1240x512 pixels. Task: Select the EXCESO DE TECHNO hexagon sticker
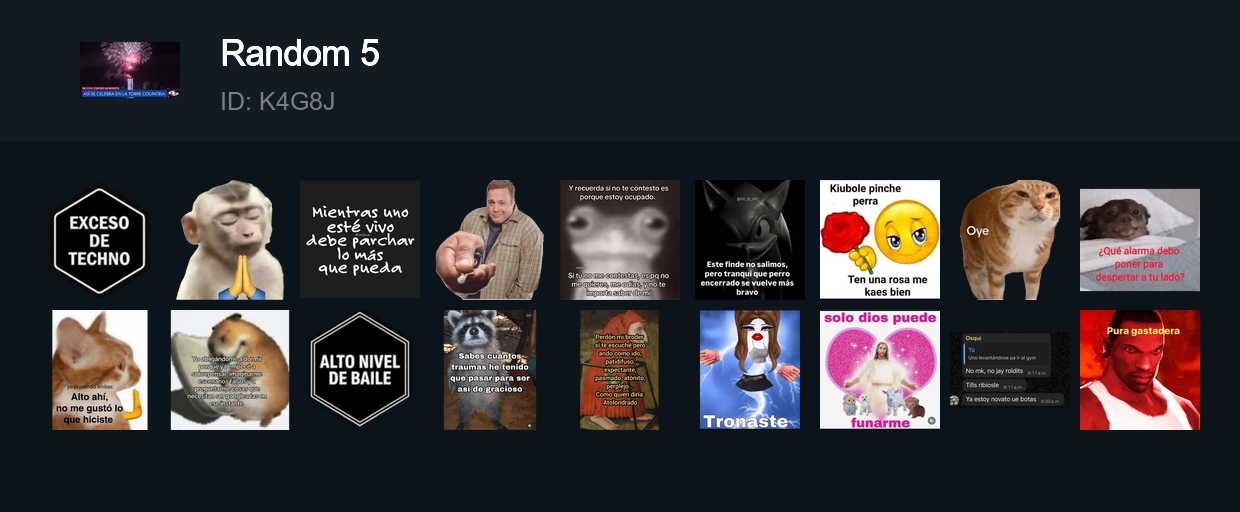(x=100, y=240)
